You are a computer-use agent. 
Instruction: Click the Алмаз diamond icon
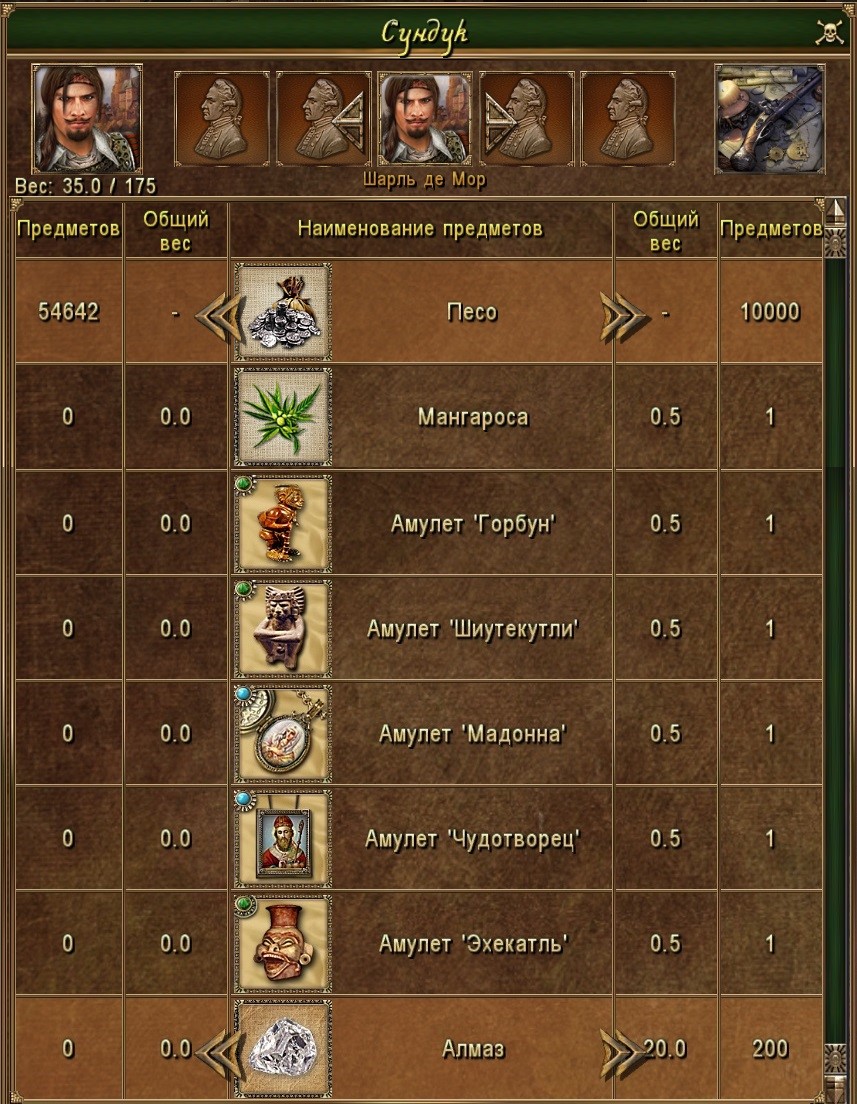pyautogui.click(x=283, y=1048)
